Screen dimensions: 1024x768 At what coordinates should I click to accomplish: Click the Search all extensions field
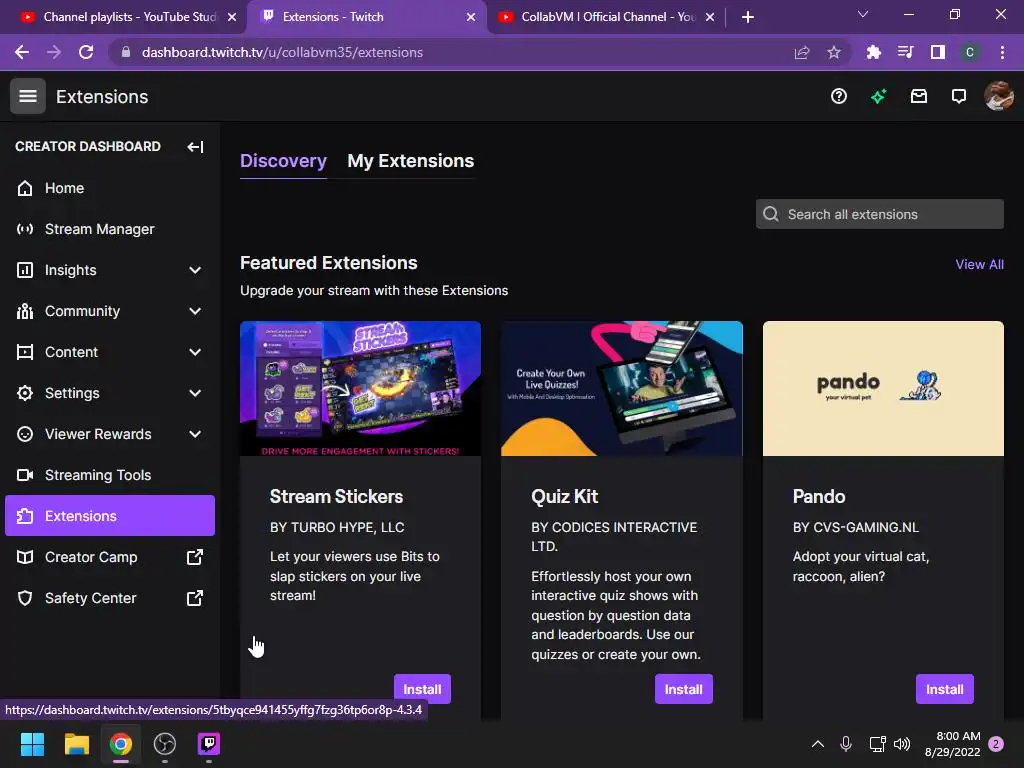tap(880, 214)
